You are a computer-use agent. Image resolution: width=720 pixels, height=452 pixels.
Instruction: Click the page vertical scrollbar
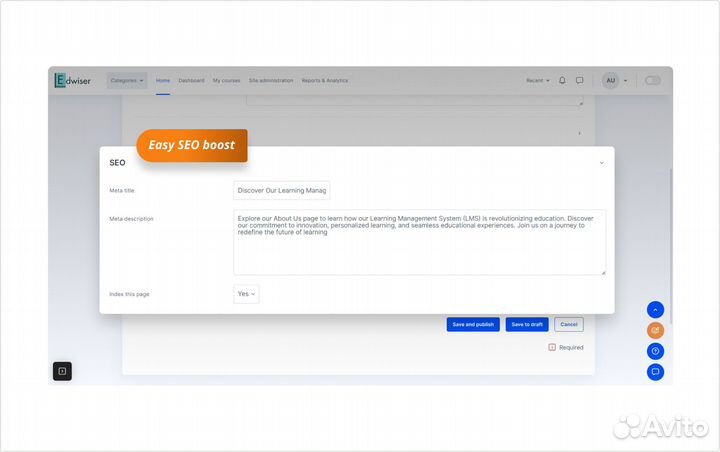coord(670,246)
